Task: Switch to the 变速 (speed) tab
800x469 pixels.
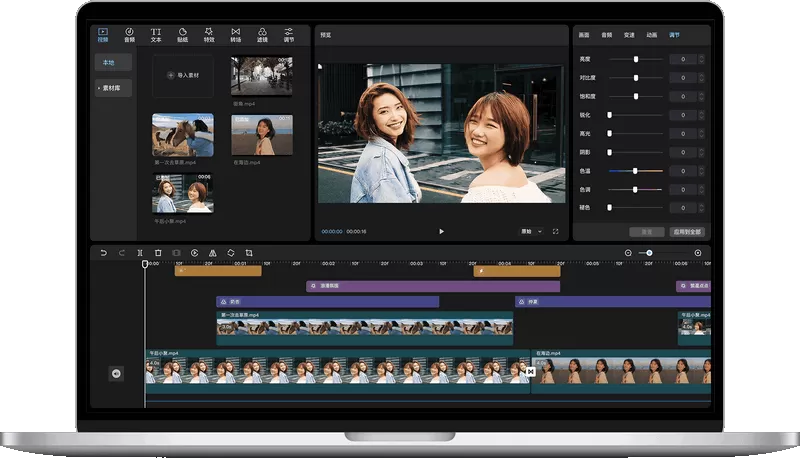Action: (629, 35)
